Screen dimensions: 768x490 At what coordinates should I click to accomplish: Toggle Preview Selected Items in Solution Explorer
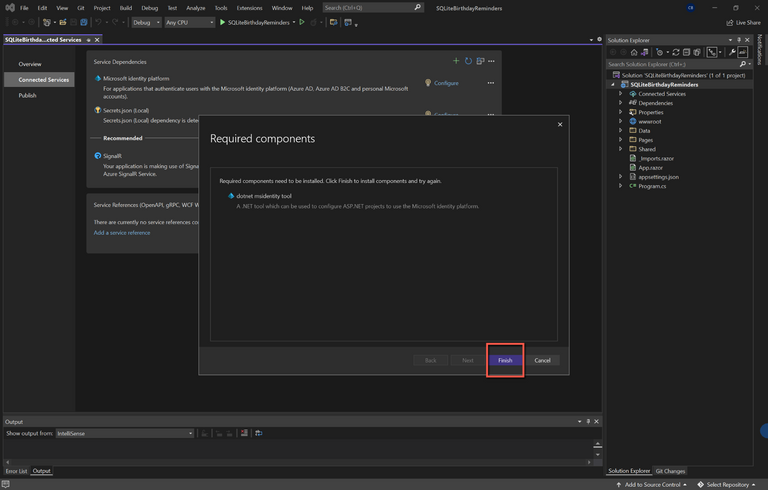click(743, 52)
